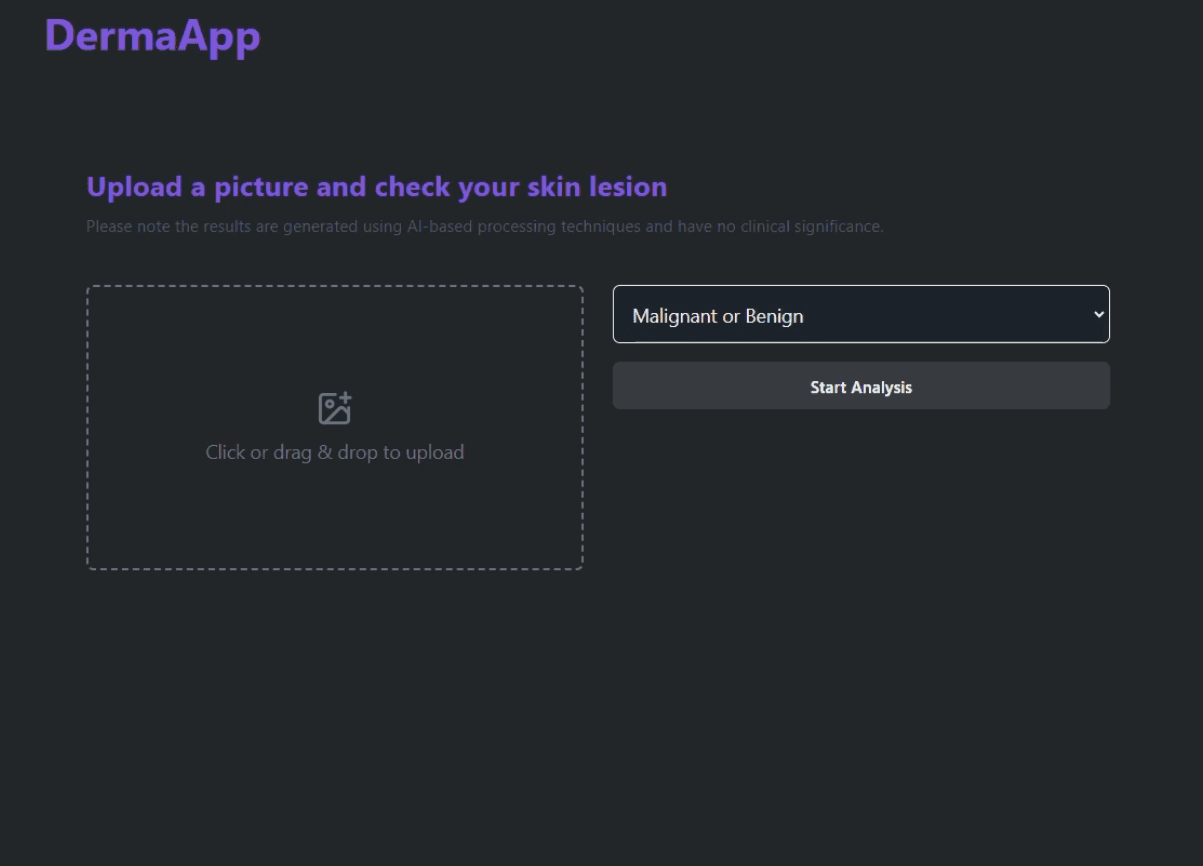Select the 'Malignant or Benign' option text
Screen dimensions: 1203x866
[718, 316]
